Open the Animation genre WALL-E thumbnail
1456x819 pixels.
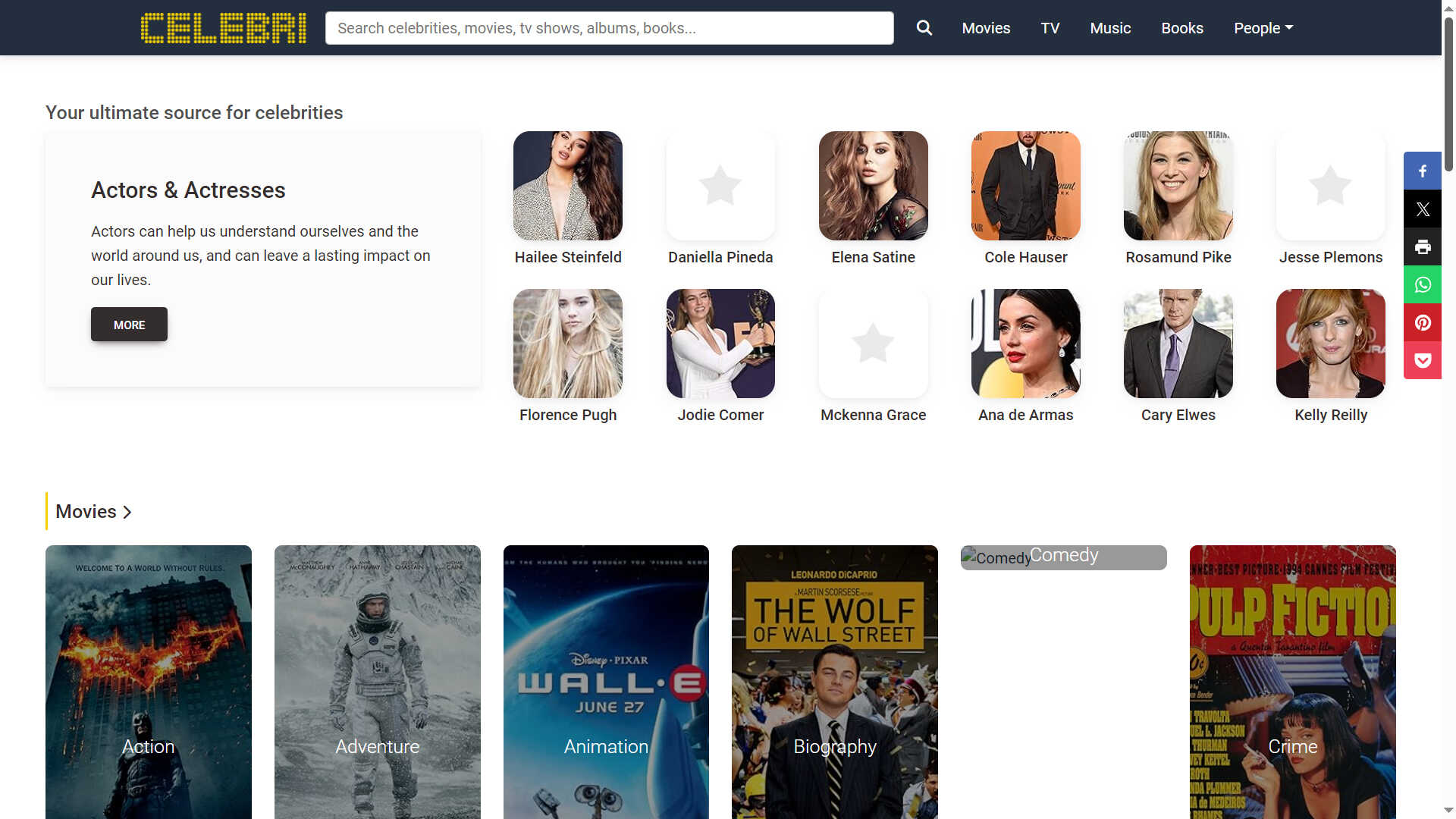[x=606, y=682]
